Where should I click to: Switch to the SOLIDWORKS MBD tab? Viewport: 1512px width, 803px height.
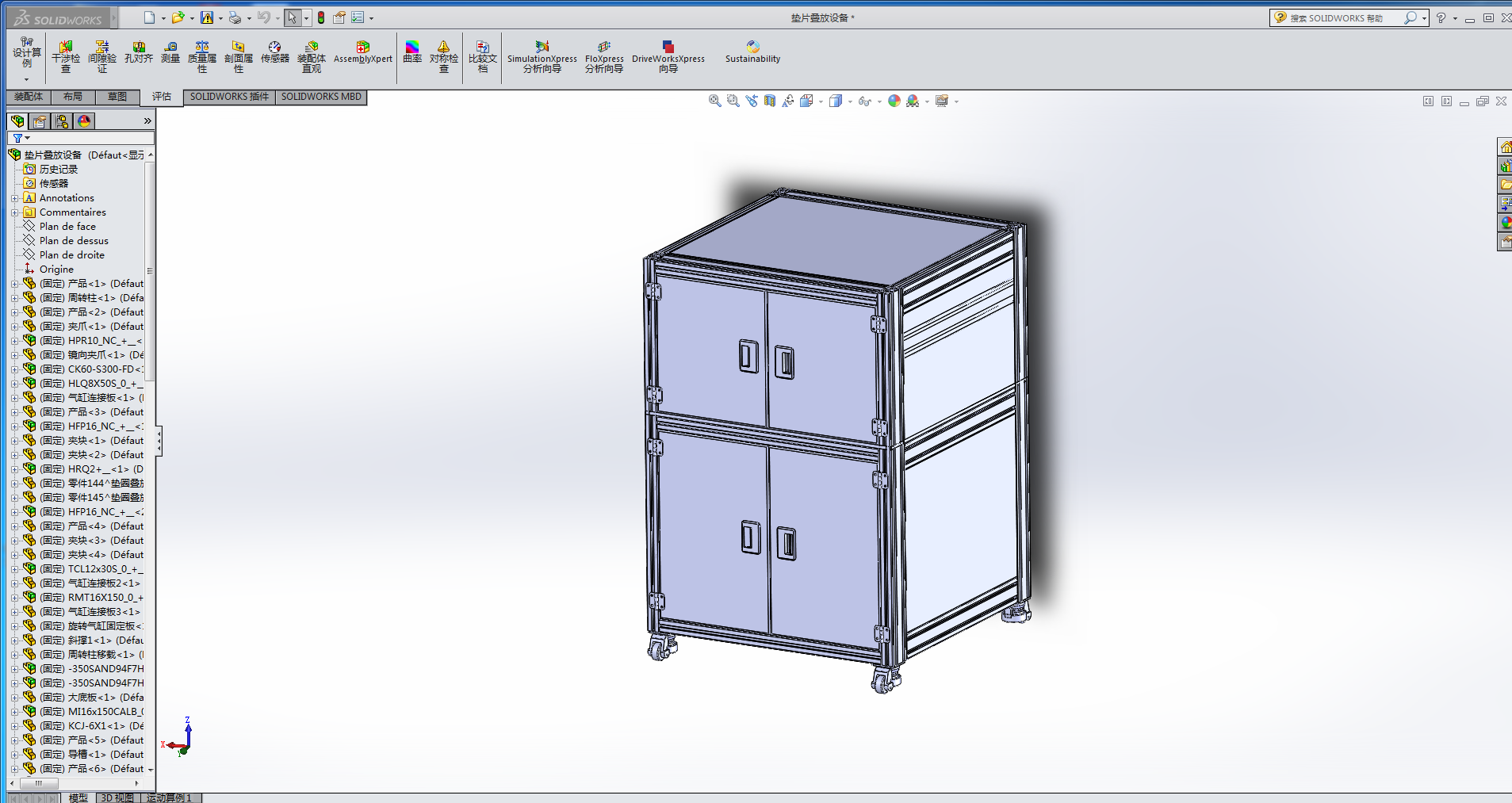coord(321,97)
